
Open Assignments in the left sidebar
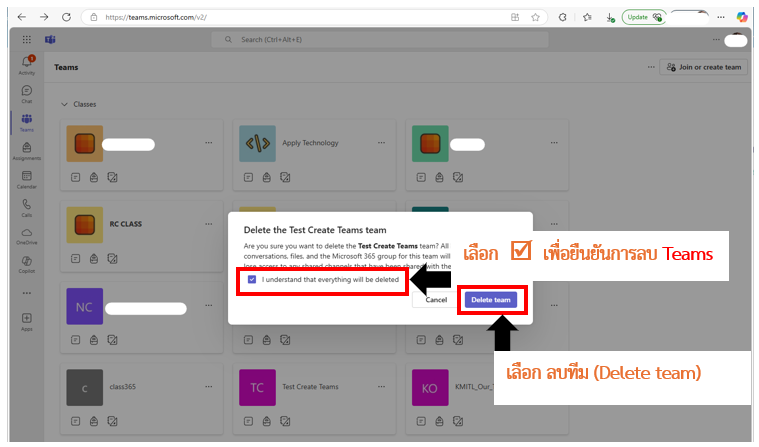[26, 149]
